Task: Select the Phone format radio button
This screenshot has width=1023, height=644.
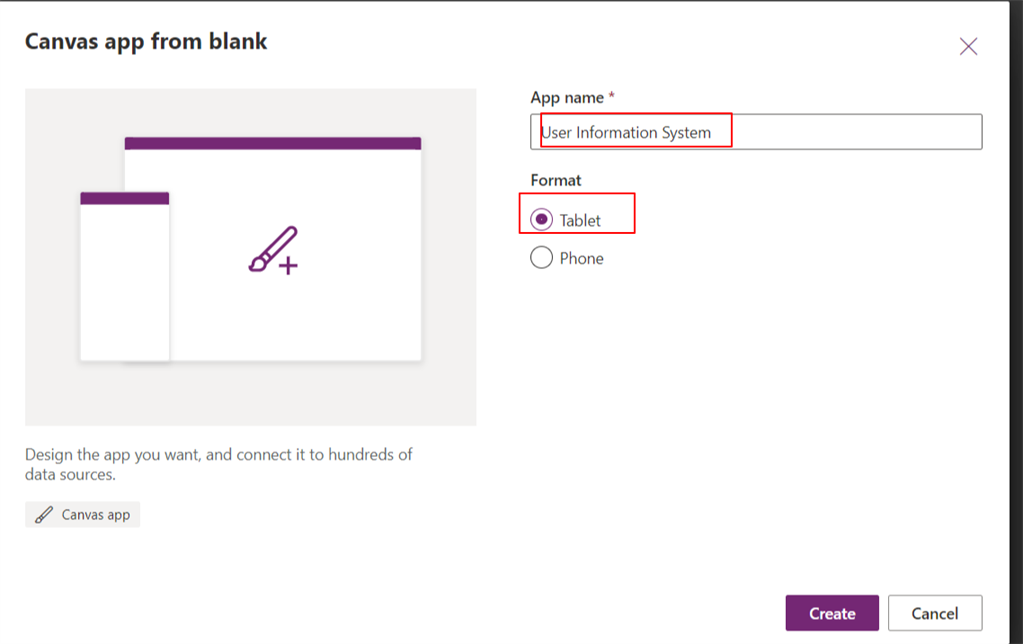Action: pos(541,258)
